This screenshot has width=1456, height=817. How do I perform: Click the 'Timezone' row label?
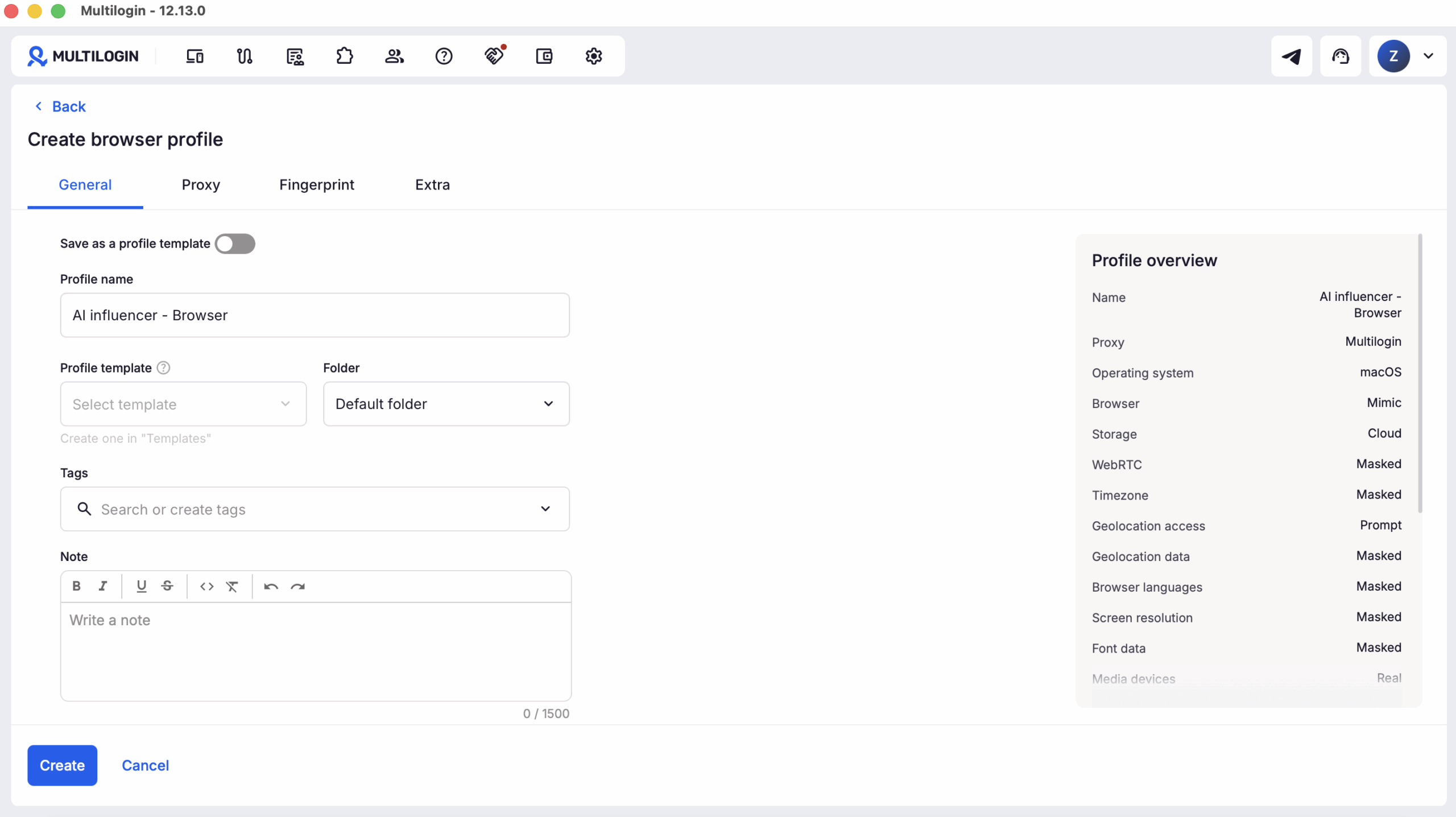pyautogui.click(x=1120, y=496)
